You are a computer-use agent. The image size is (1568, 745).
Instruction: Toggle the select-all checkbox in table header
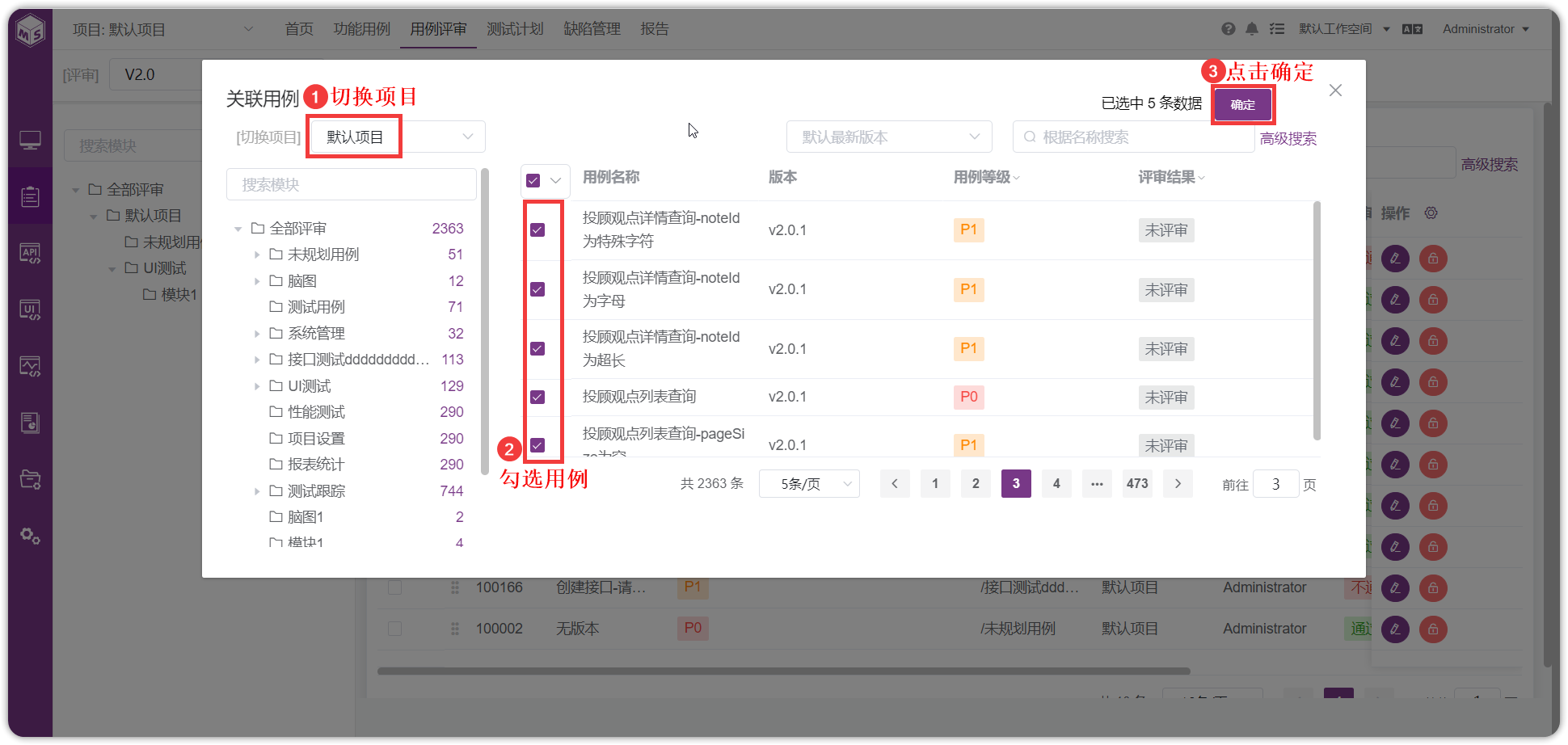(533, 180)
